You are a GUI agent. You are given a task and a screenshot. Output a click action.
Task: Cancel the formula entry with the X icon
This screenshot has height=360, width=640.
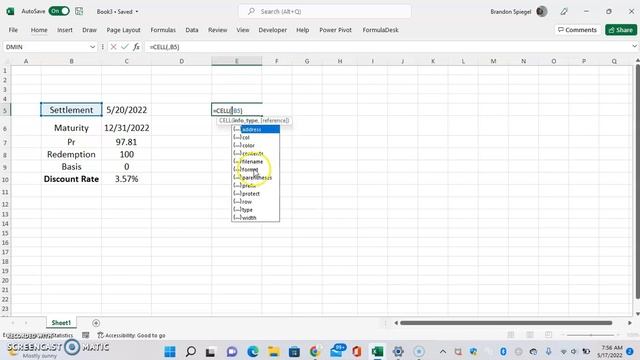pos(113,47)
